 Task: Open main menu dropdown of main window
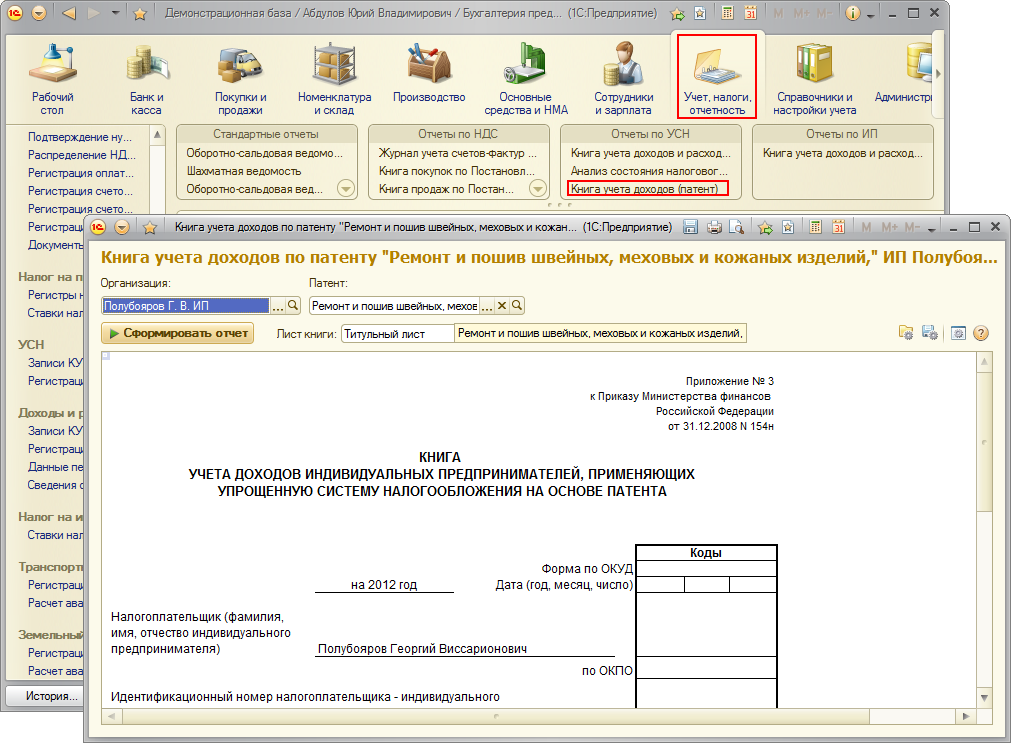pyautogui.click(x=39, y=13)
